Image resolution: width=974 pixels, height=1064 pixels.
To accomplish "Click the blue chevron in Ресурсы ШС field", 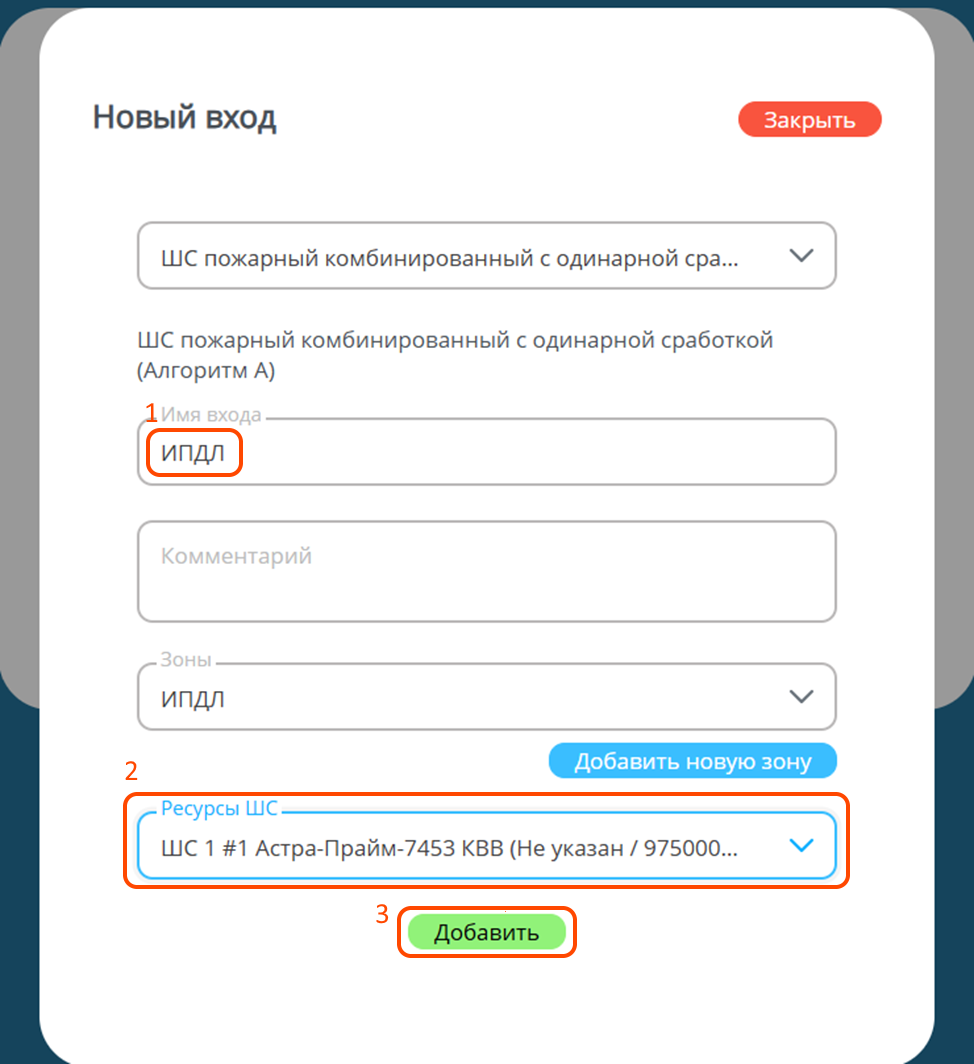I will point(801,846).
